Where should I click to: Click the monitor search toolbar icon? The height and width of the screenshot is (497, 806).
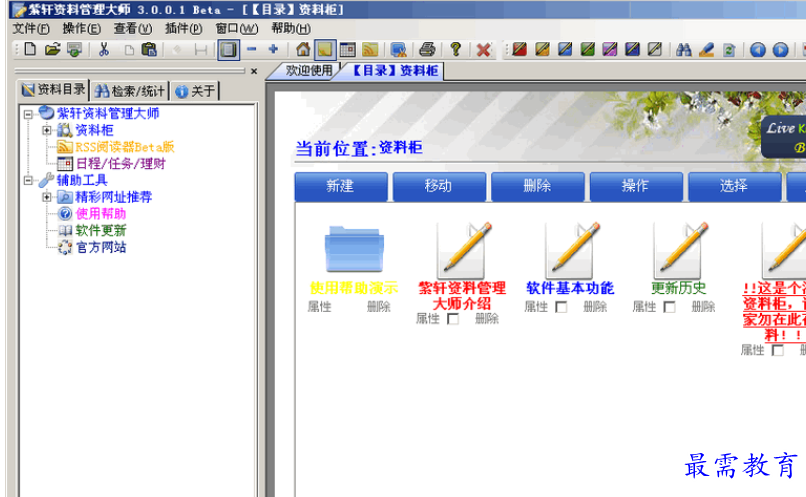398,50
